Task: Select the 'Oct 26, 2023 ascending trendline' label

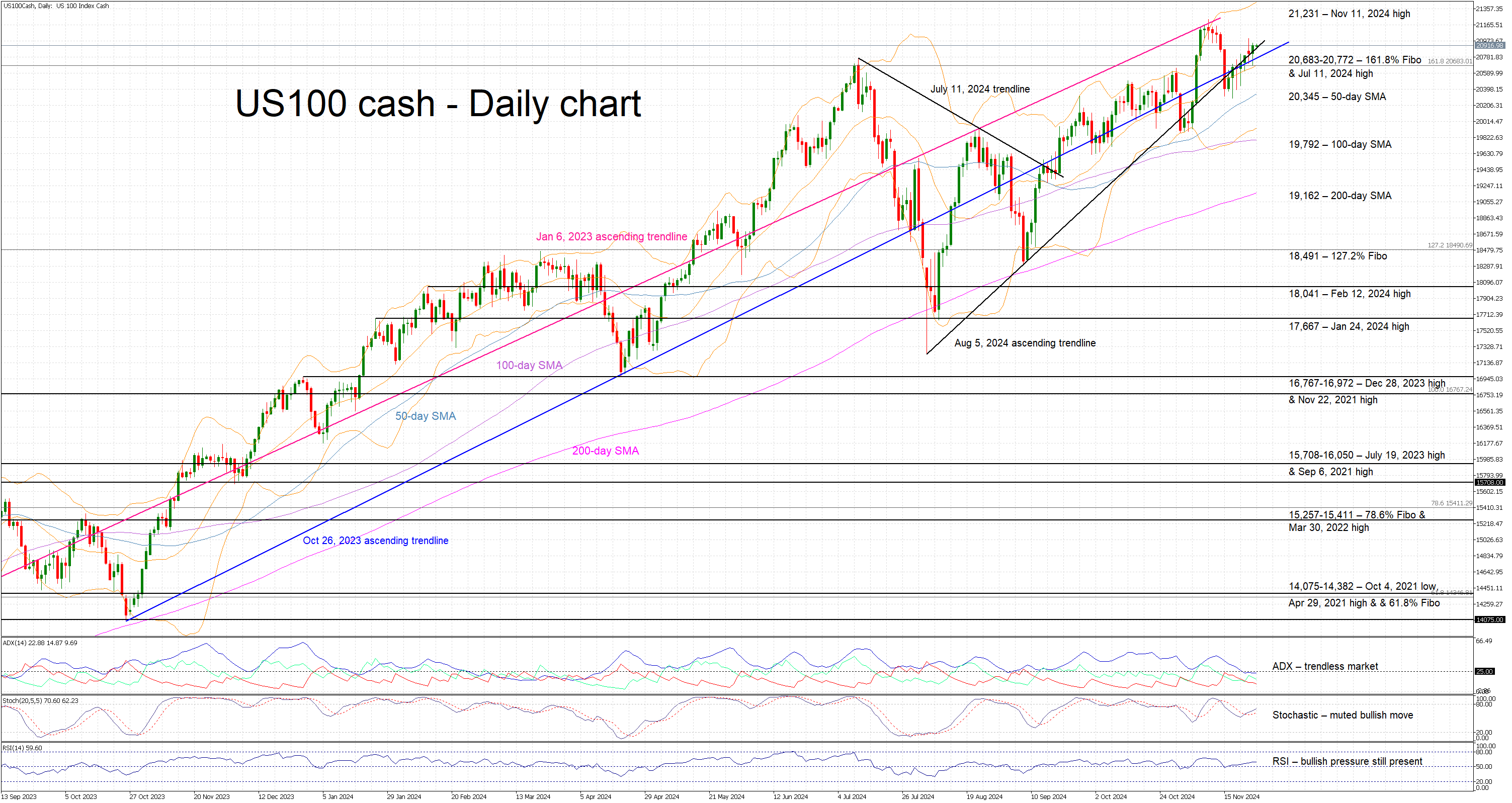Action: click(x=375, y=540)
